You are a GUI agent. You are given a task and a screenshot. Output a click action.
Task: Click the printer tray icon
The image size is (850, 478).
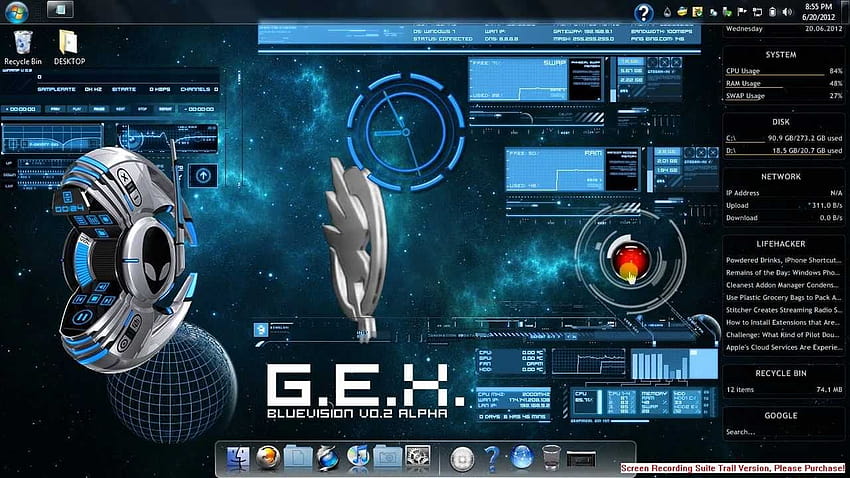coord(682,12)
